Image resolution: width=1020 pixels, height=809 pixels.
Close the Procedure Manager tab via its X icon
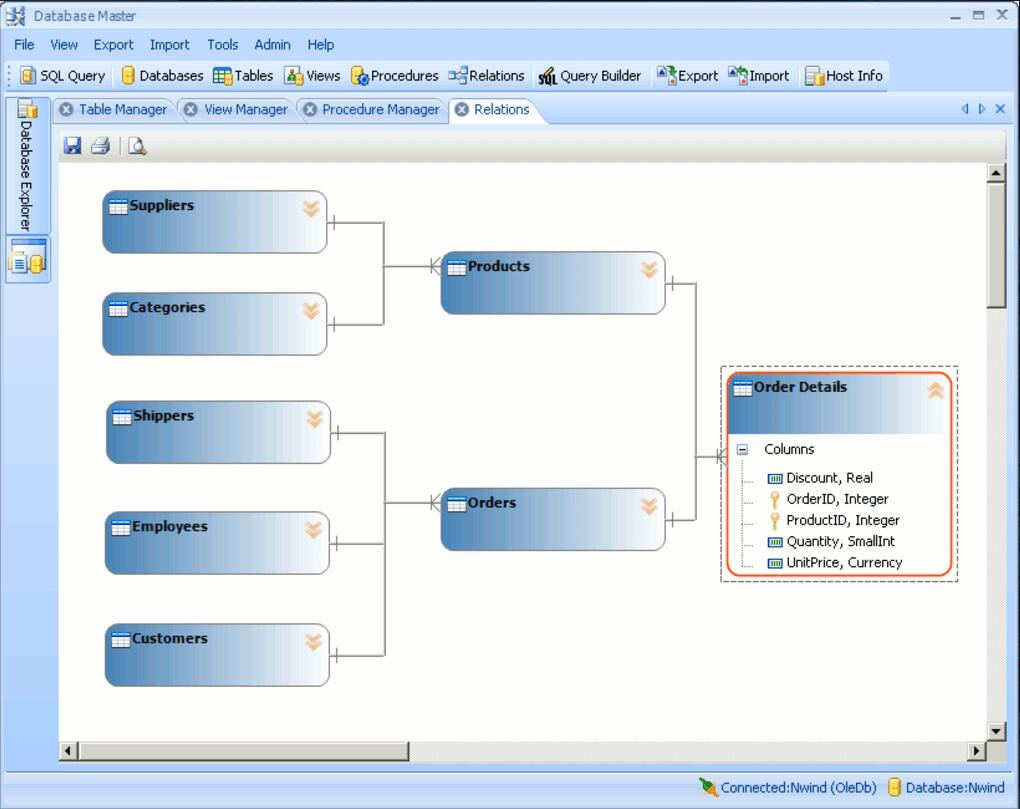[310, 109]
